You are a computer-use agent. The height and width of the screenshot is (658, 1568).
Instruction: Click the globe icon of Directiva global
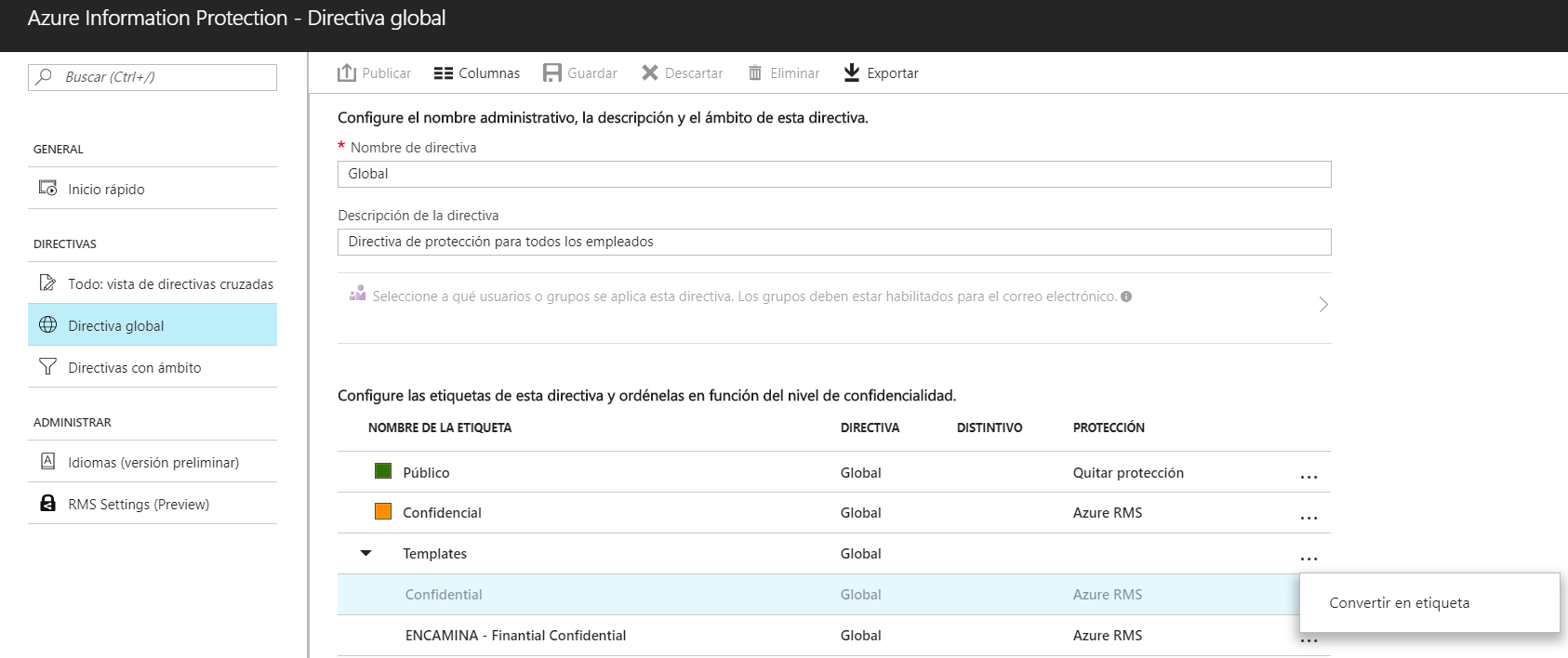[47, 324]
